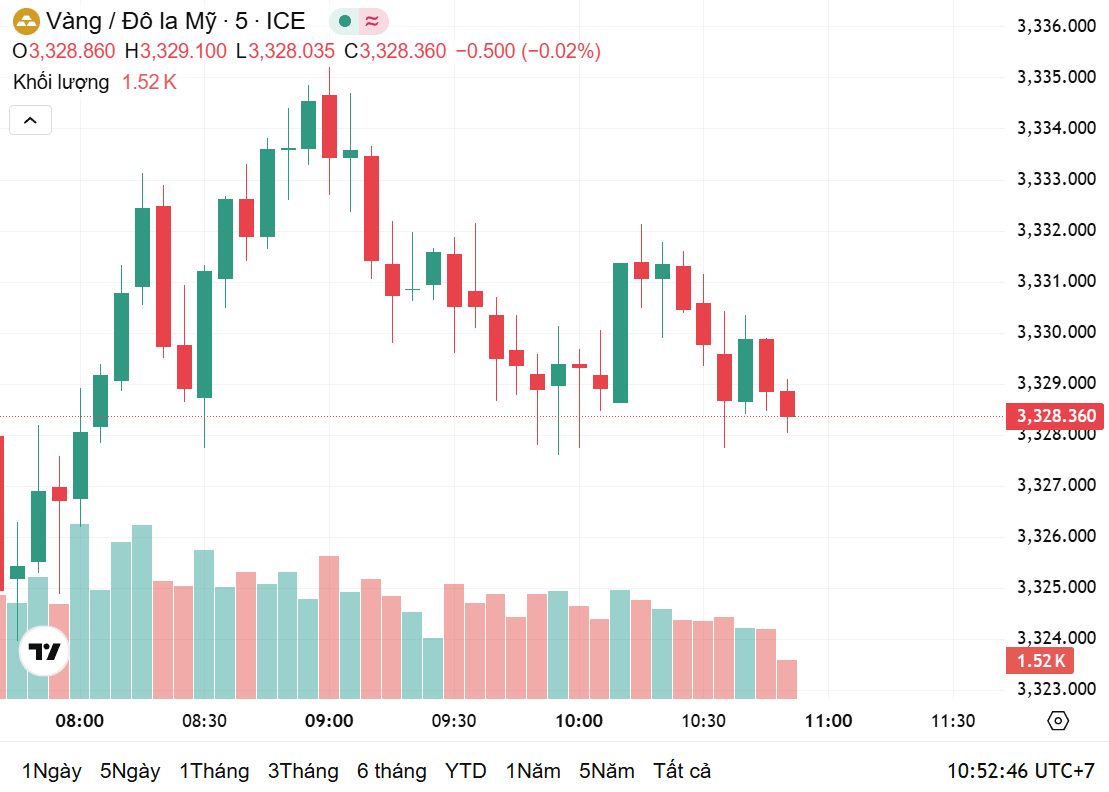Select the 5Ngày time range

point(130,771)
